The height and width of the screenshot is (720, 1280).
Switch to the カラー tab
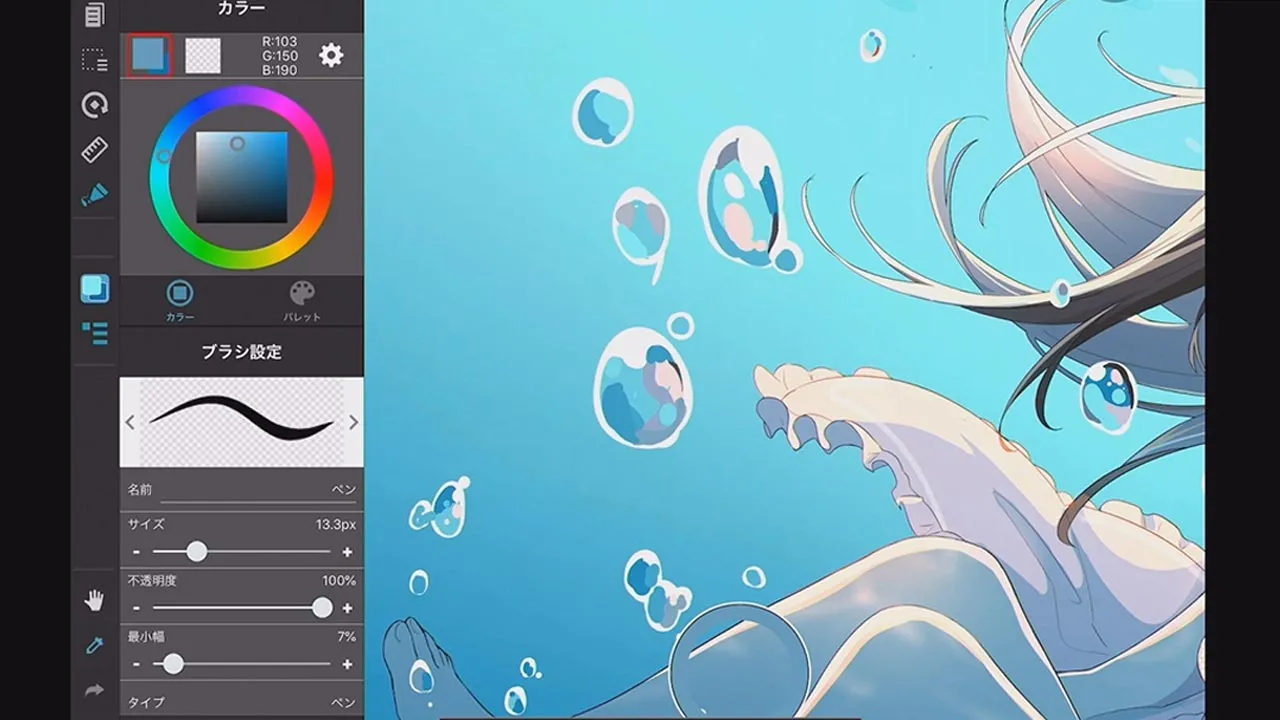pyautogui.click(x=180, y=300)
